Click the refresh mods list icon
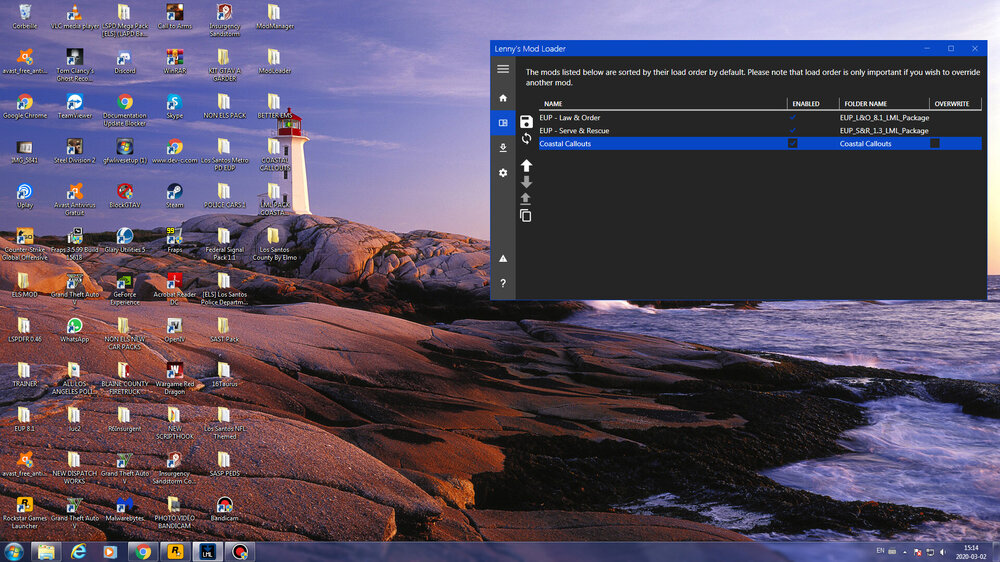This screenshot has width=1000, height=562. 526,138
